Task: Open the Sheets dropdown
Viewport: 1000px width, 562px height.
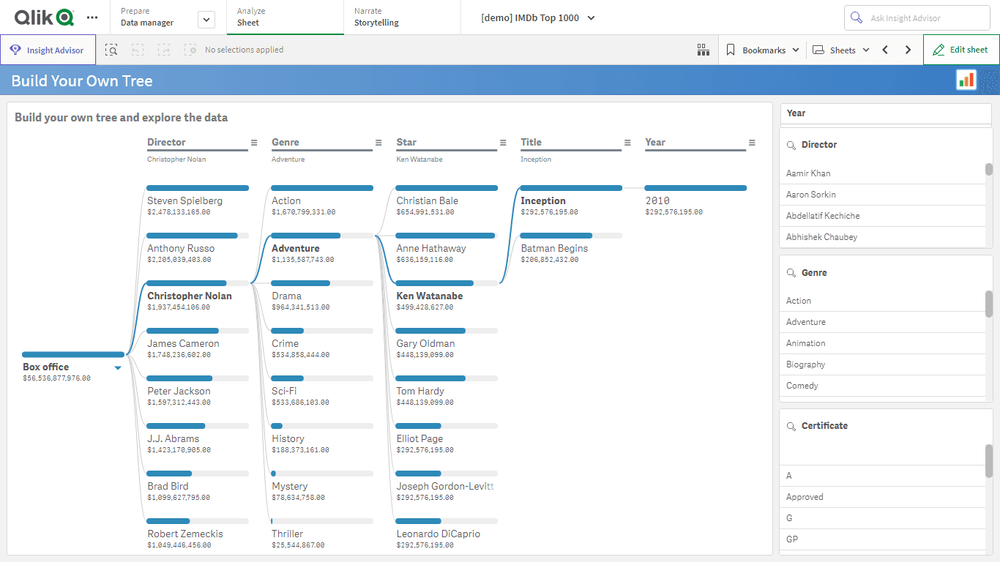Action: pyautogui.click(x=841, y=50)
